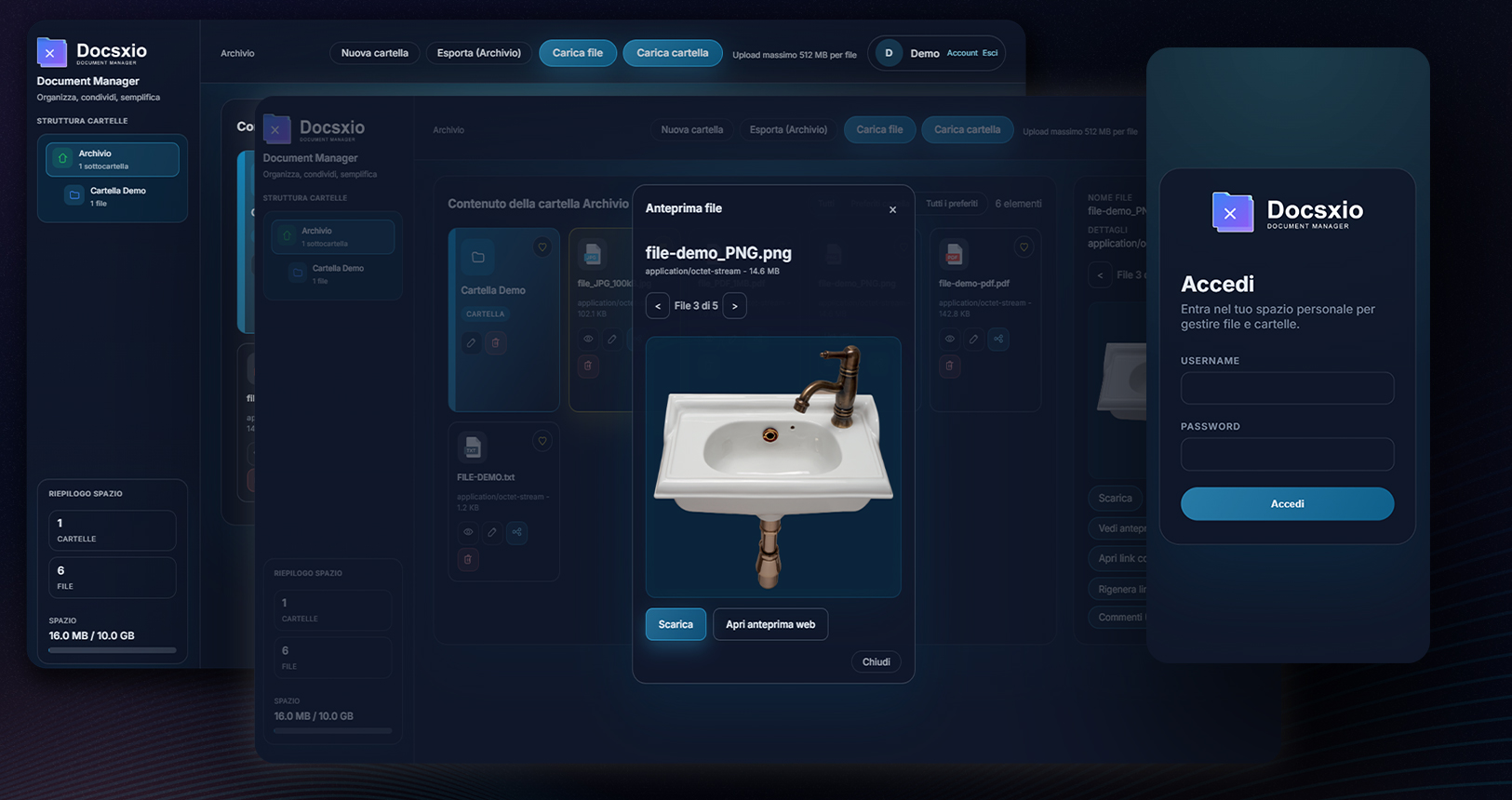Viewport: 1512px width, 800px height.
Task: Delete file-demo-pdf.pdf with trash icon
Action: click(x=950, y=366)
